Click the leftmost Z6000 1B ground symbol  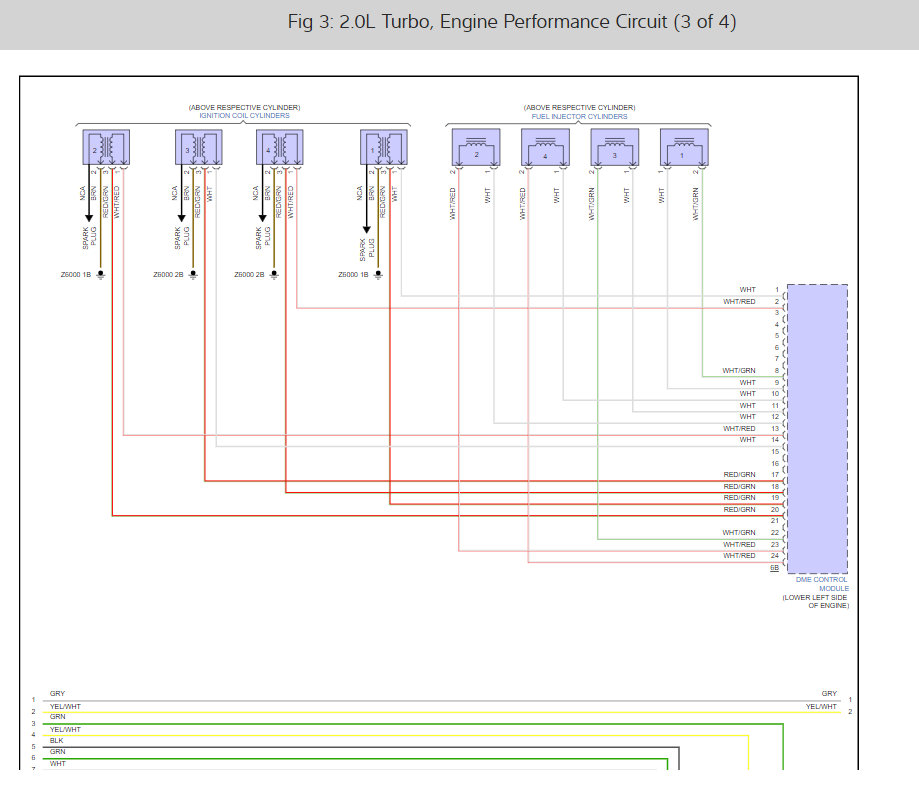(101, 274)
